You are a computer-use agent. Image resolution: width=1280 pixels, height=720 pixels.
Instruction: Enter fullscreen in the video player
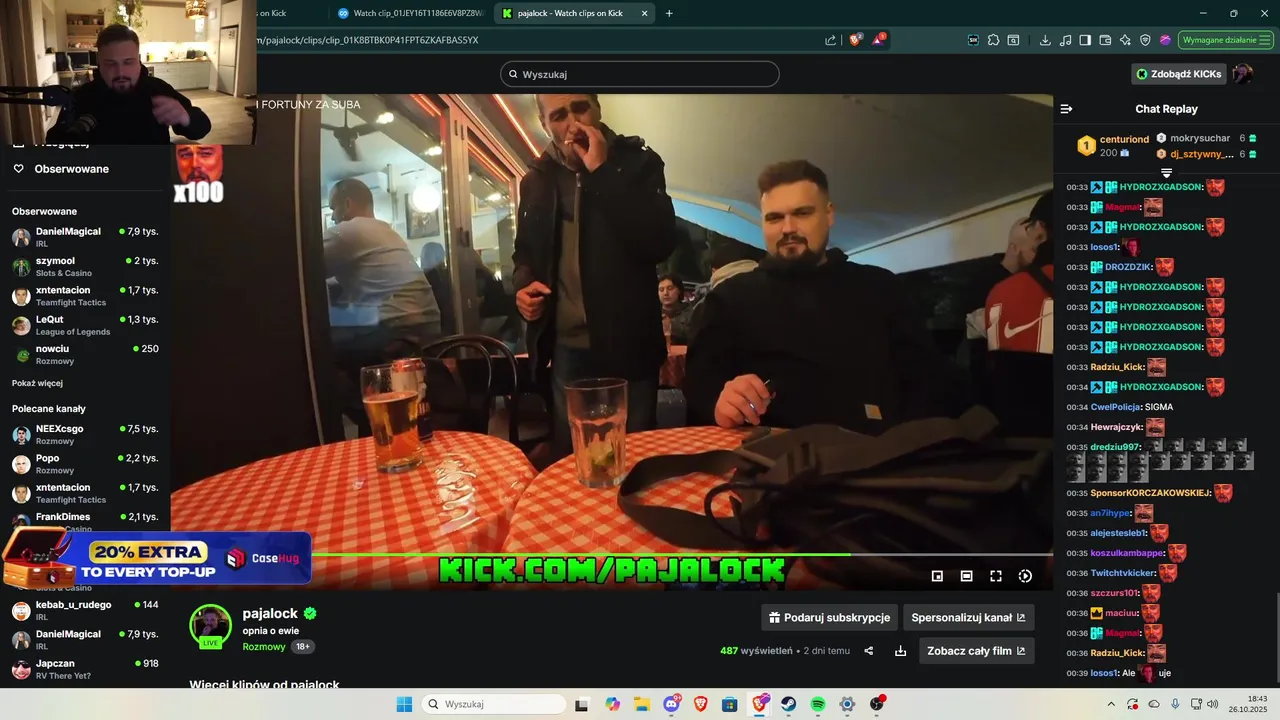pyautogui.click(x=996, y=576)
